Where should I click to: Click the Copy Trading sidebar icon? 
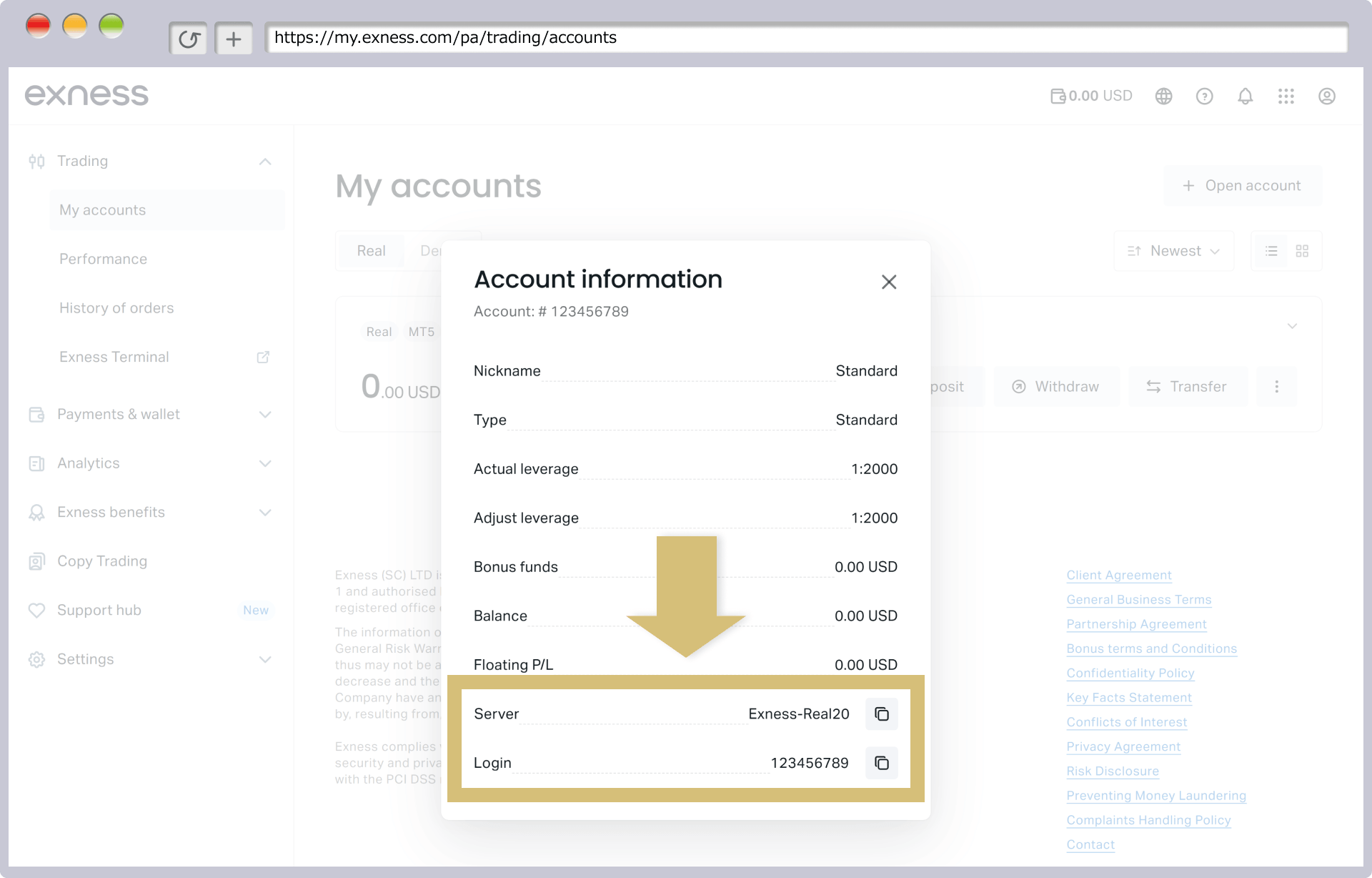[x=36, y=561]
